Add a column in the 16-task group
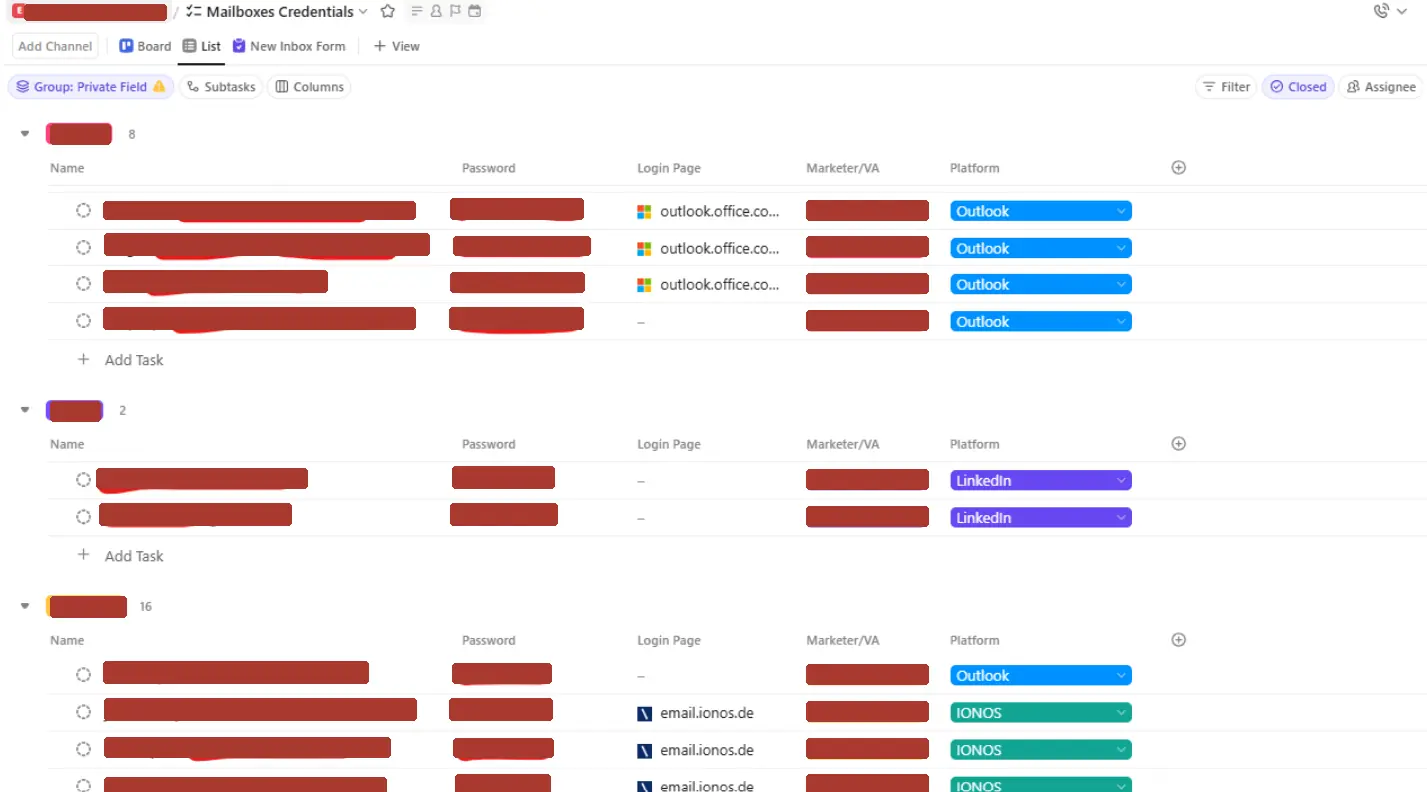Screen dimensions: 1427x792 coord(1178,640)
